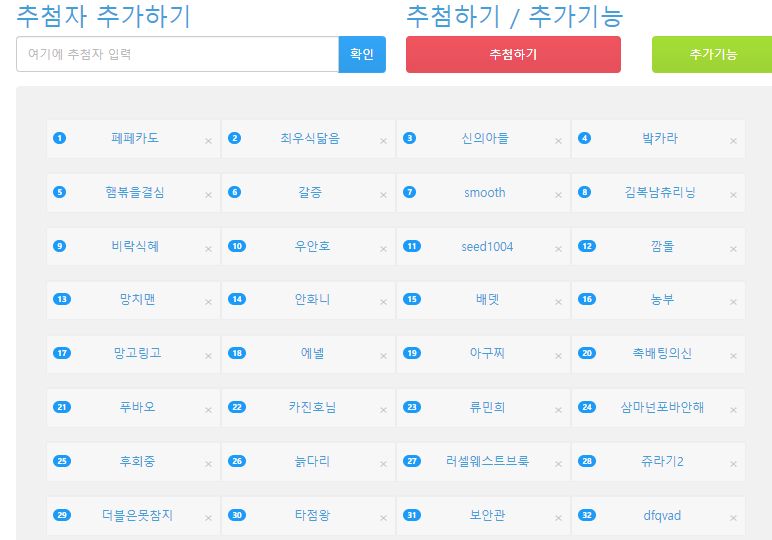This screenshot has height=540, width=772.
Task: Click number badge 7 beside smooth
Action: pos(410,192)
